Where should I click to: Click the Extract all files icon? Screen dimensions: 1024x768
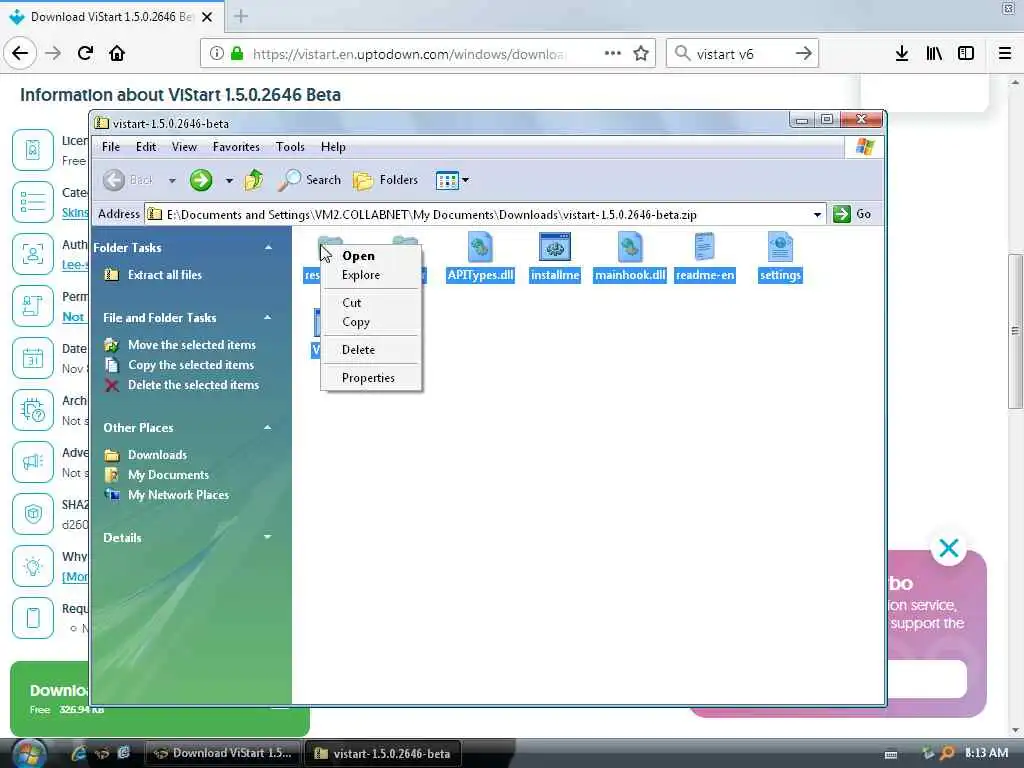pyautogui.click(x=112, y=275)
